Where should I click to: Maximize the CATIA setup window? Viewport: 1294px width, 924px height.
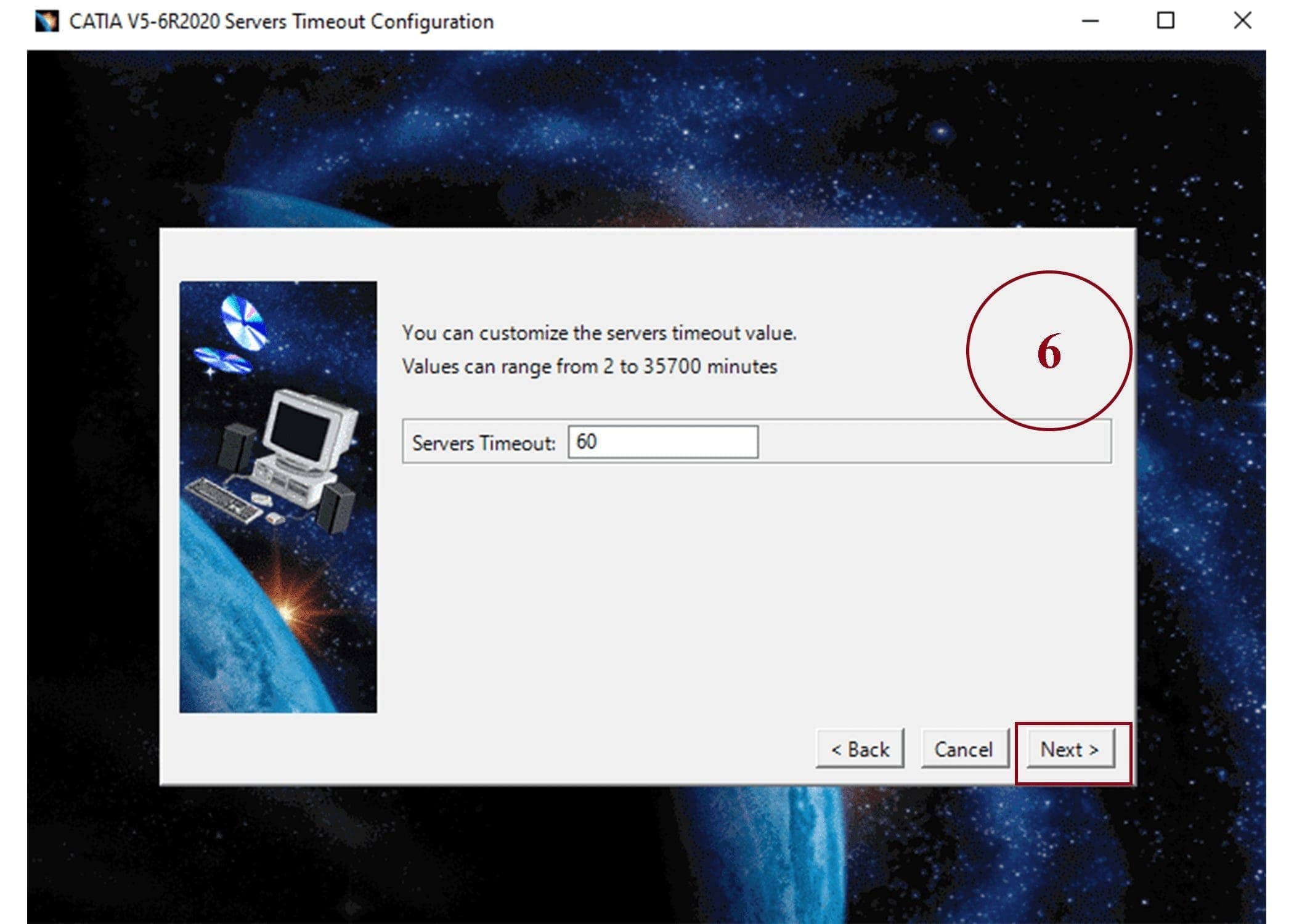coord(1166,21)
